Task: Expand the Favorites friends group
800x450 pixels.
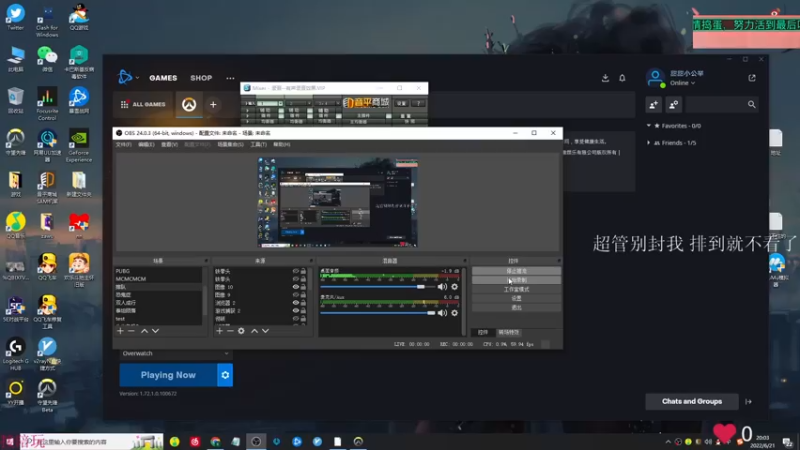Action: point(649,126)
